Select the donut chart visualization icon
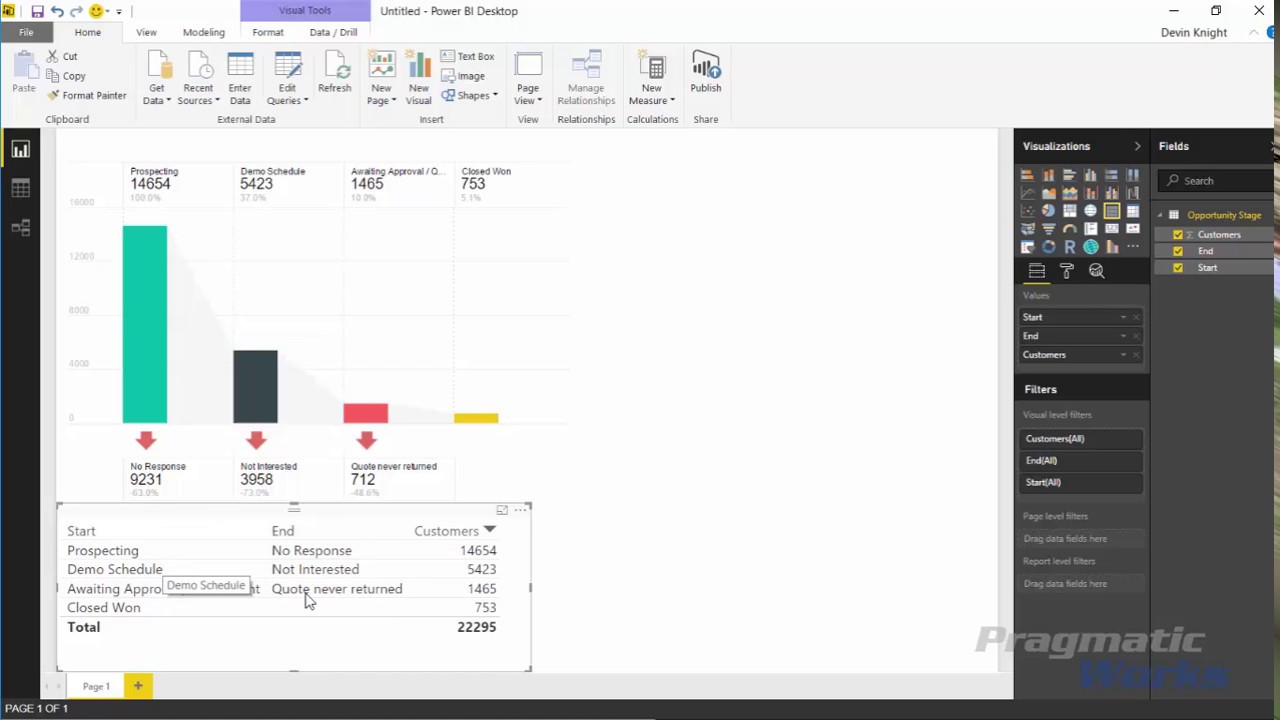 [x=1048, y=247]
